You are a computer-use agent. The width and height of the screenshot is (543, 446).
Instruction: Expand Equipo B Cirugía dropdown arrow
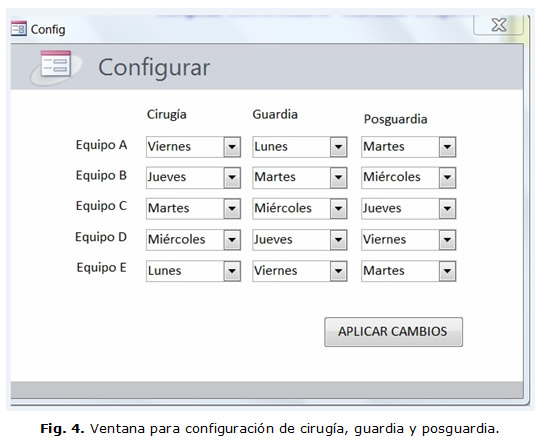tap(232, 178)
